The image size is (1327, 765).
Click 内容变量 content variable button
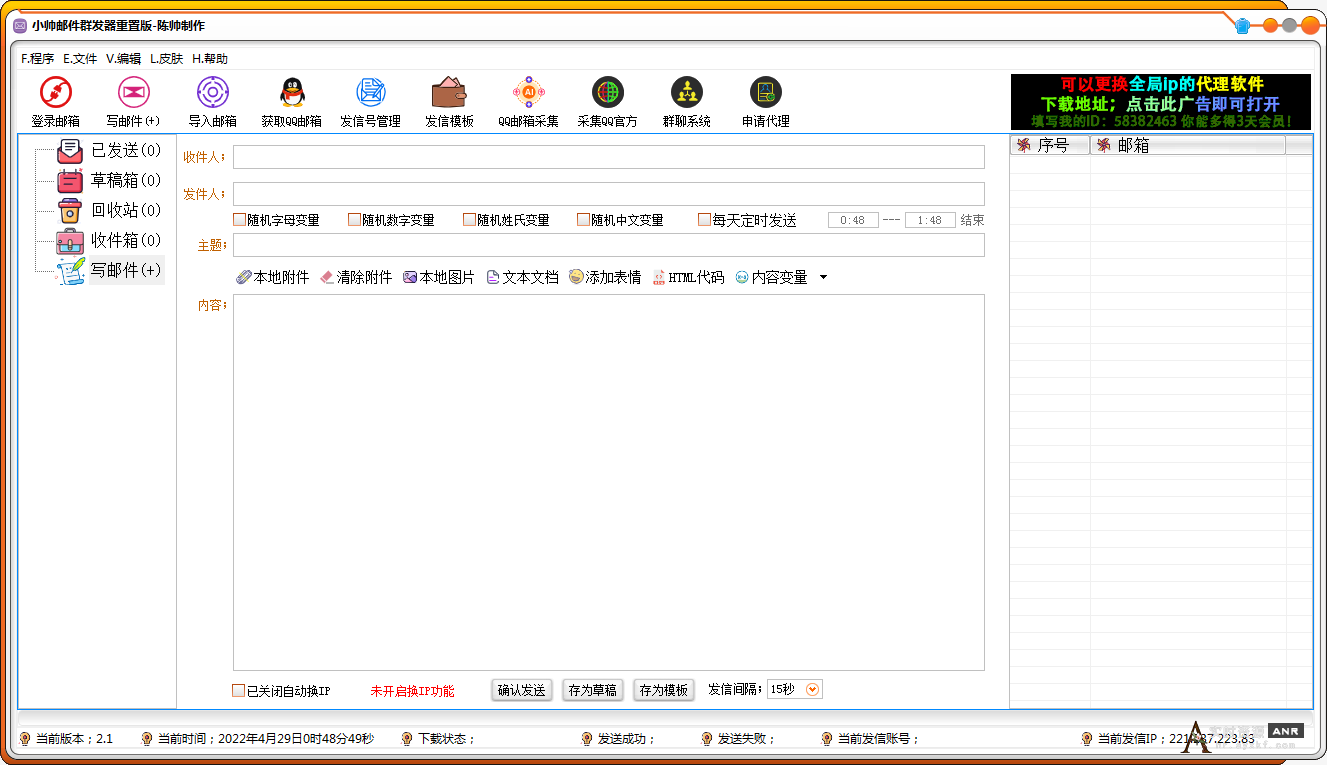point(771,277)
